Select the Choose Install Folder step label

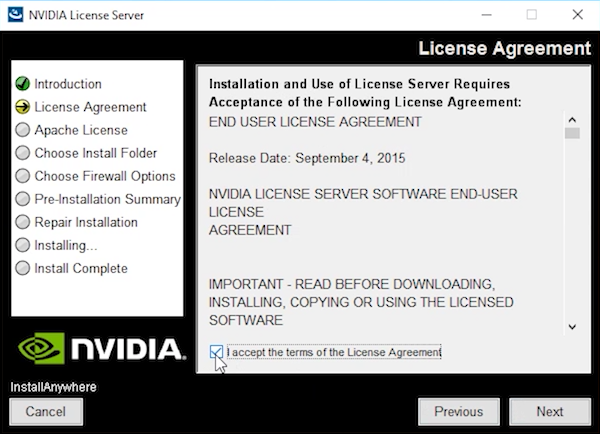click(x=96, y=153)
